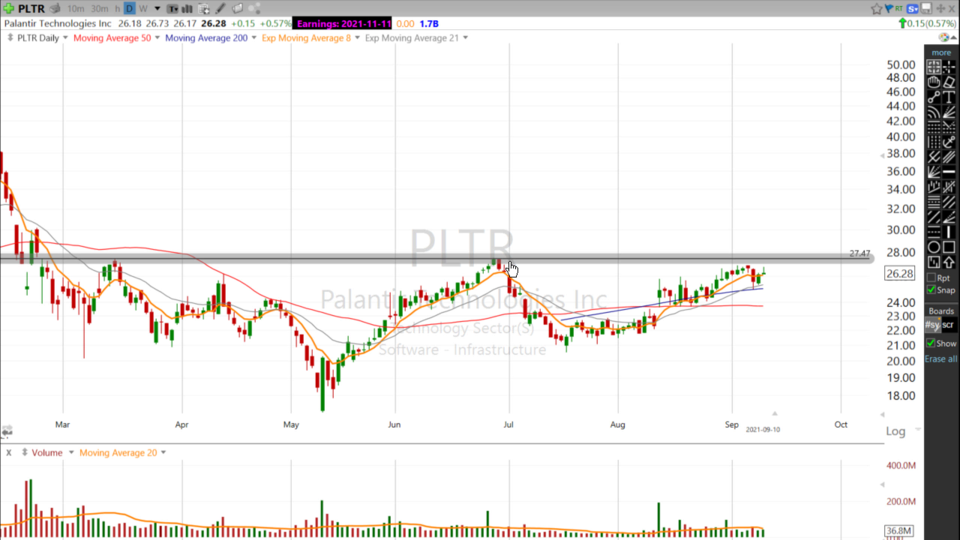The width and height of the screenshot is (960, 540).
Task: Select the circle shape tool
Action: click(x=934, y=247)
